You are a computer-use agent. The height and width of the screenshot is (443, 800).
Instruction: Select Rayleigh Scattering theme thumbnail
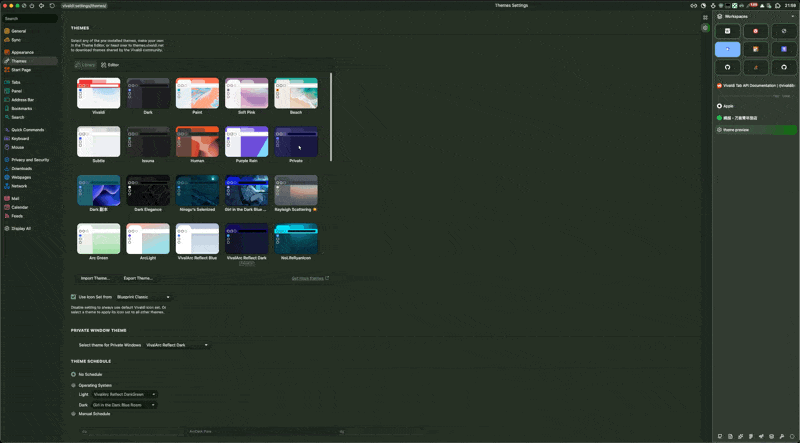coord(296,190)
